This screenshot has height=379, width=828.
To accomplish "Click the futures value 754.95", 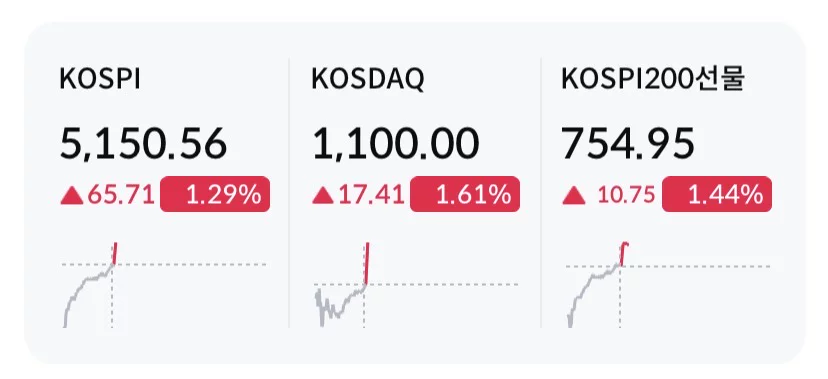I will [x=628, y=144].
